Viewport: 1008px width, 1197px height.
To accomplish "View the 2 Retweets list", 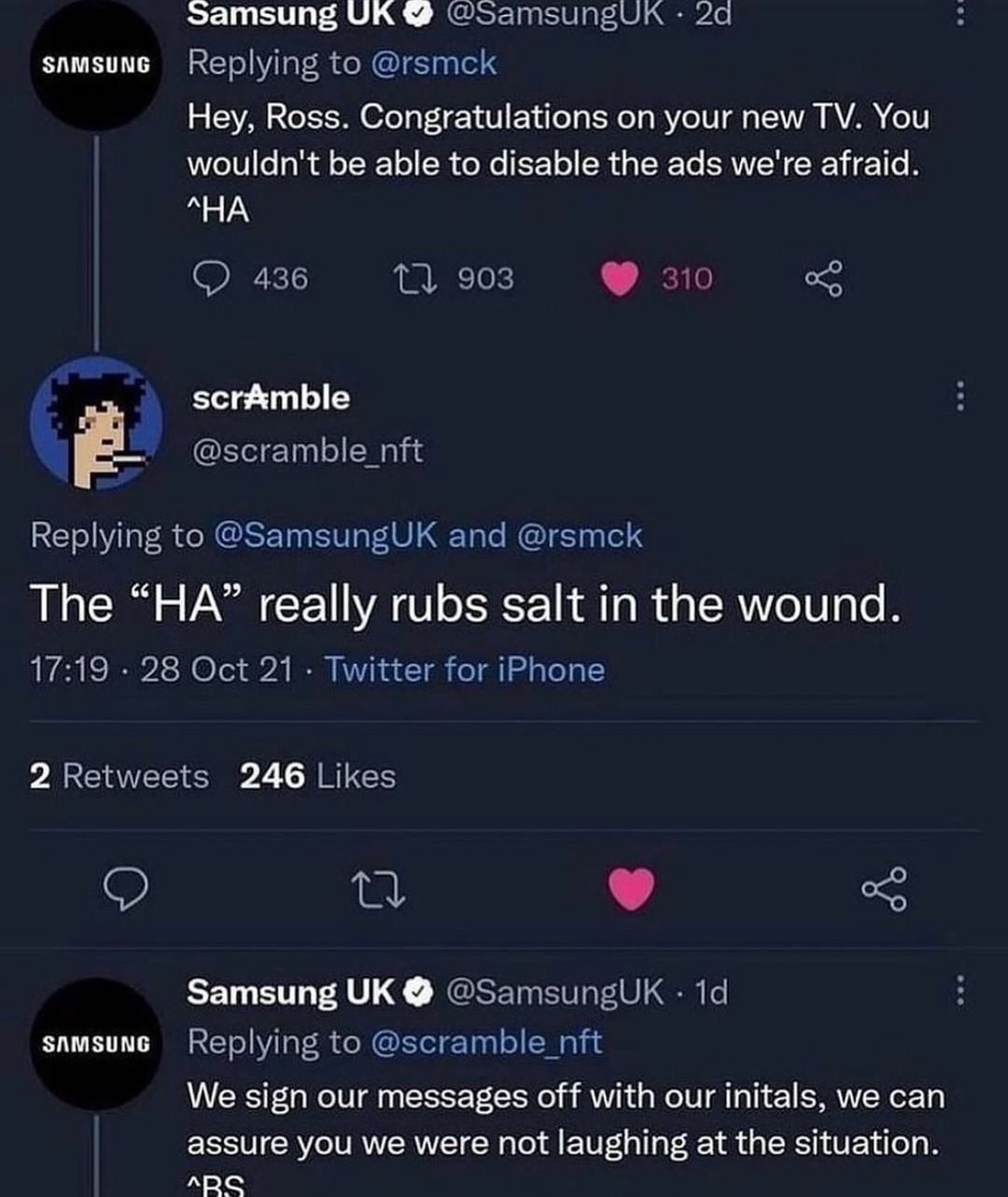I will pyautogui.click(x=119, y=776).
